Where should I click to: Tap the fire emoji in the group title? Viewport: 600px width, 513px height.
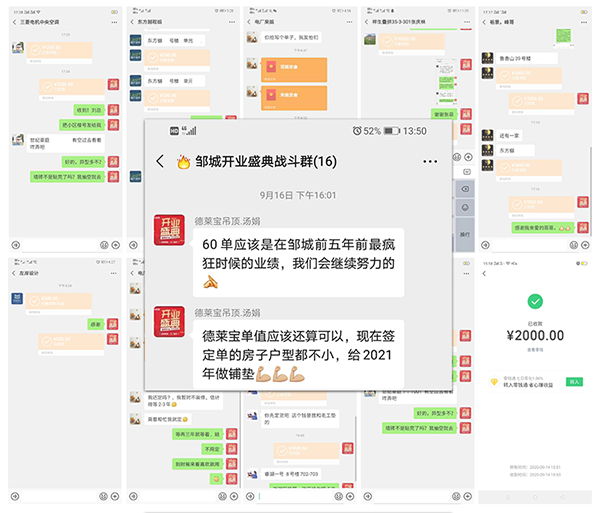click(183, 162)
